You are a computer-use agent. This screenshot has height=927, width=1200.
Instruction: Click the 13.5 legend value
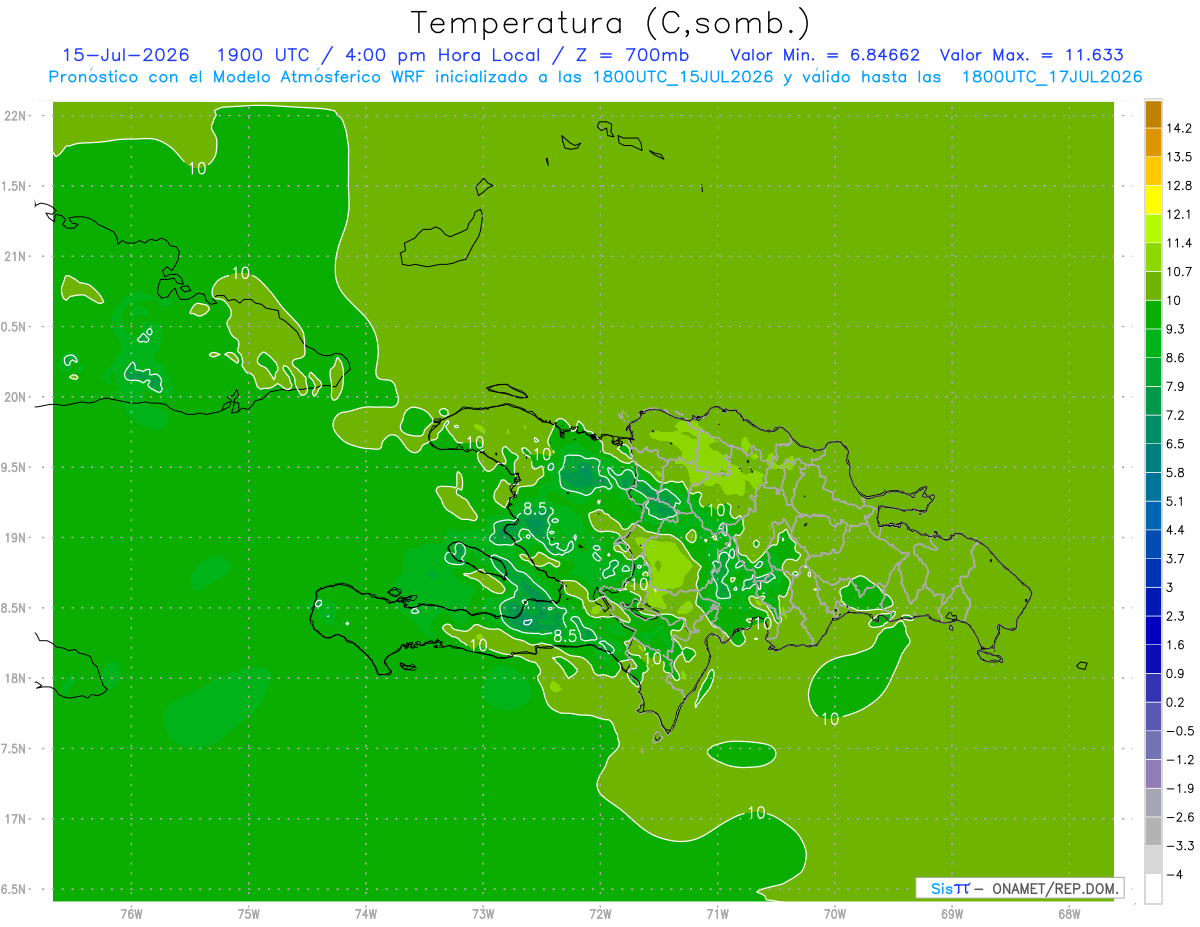[x=1179, y=157]
